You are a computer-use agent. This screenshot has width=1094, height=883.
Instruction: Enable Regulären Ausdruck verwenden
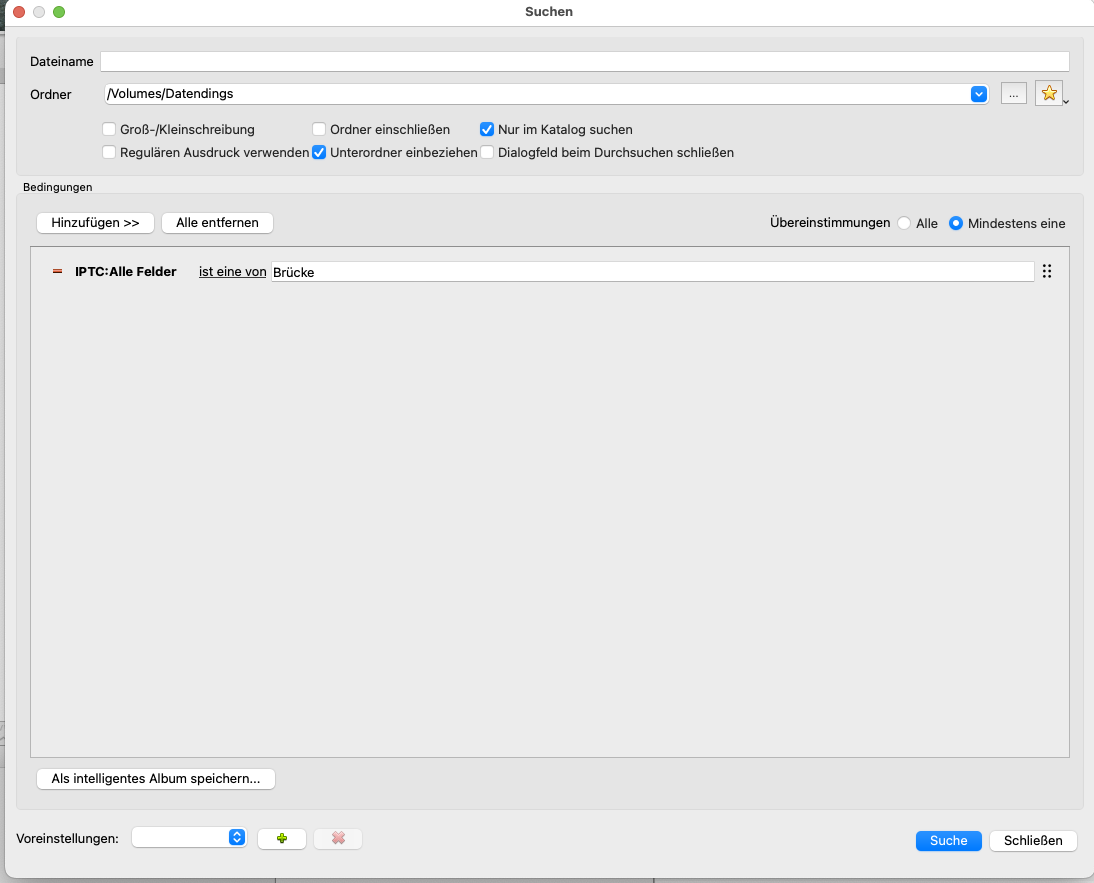[109, 152]
